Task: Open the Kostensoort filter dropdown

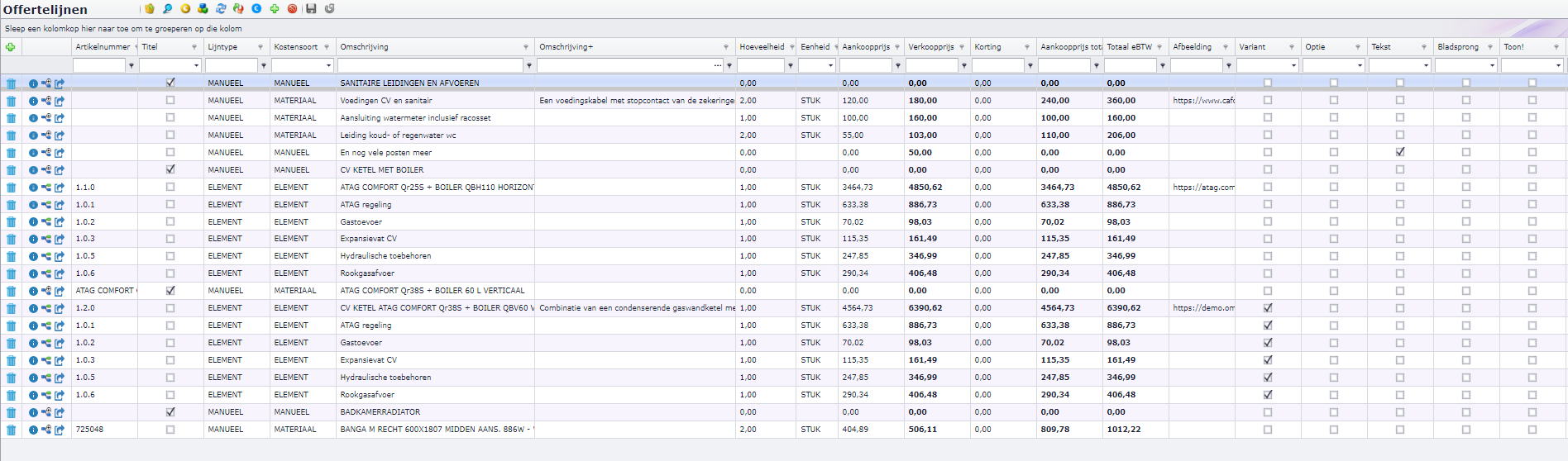Action: coord(328,65)
